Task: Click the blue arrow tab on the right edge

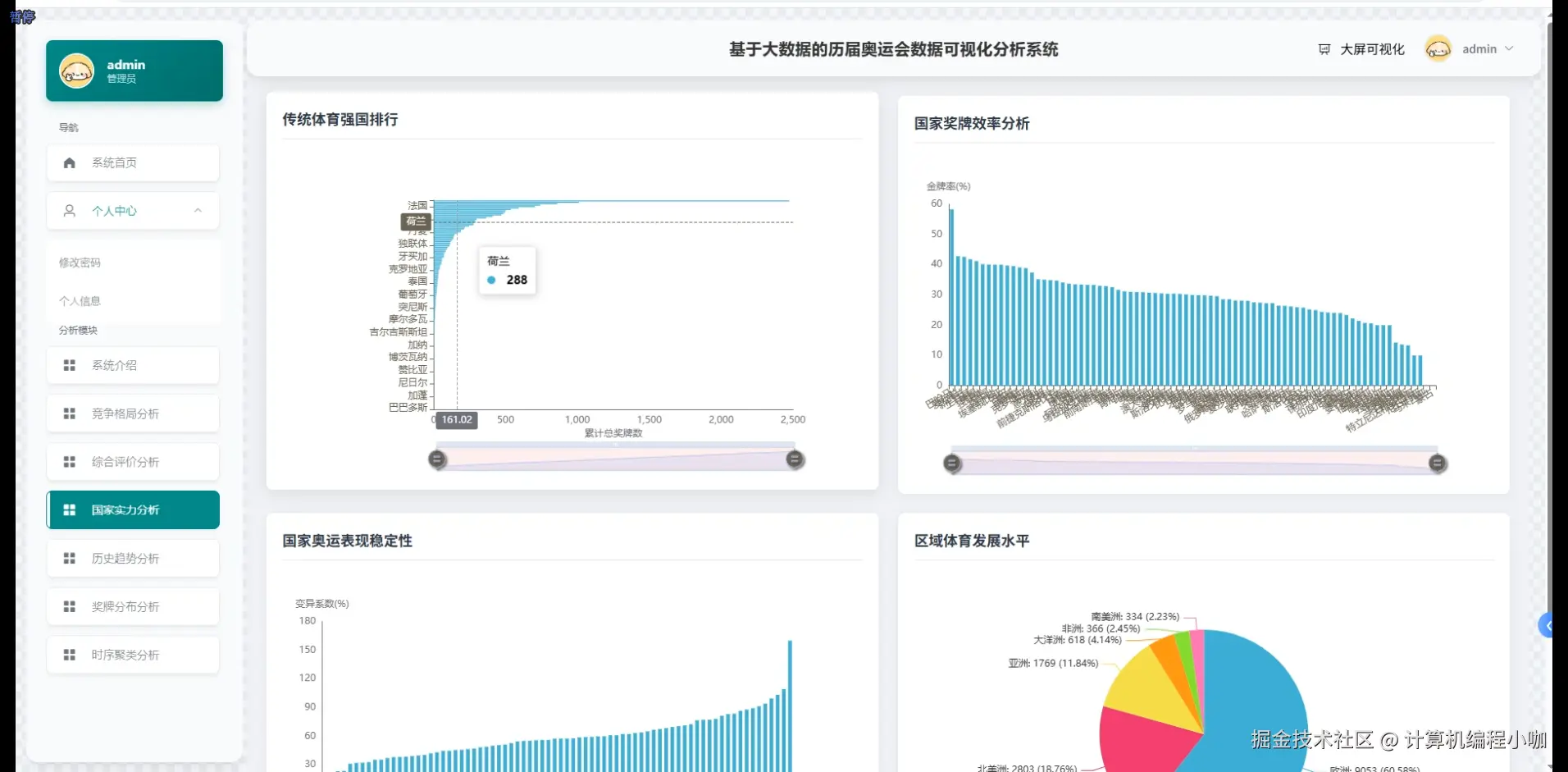Action: click(x=1545, y=626)
